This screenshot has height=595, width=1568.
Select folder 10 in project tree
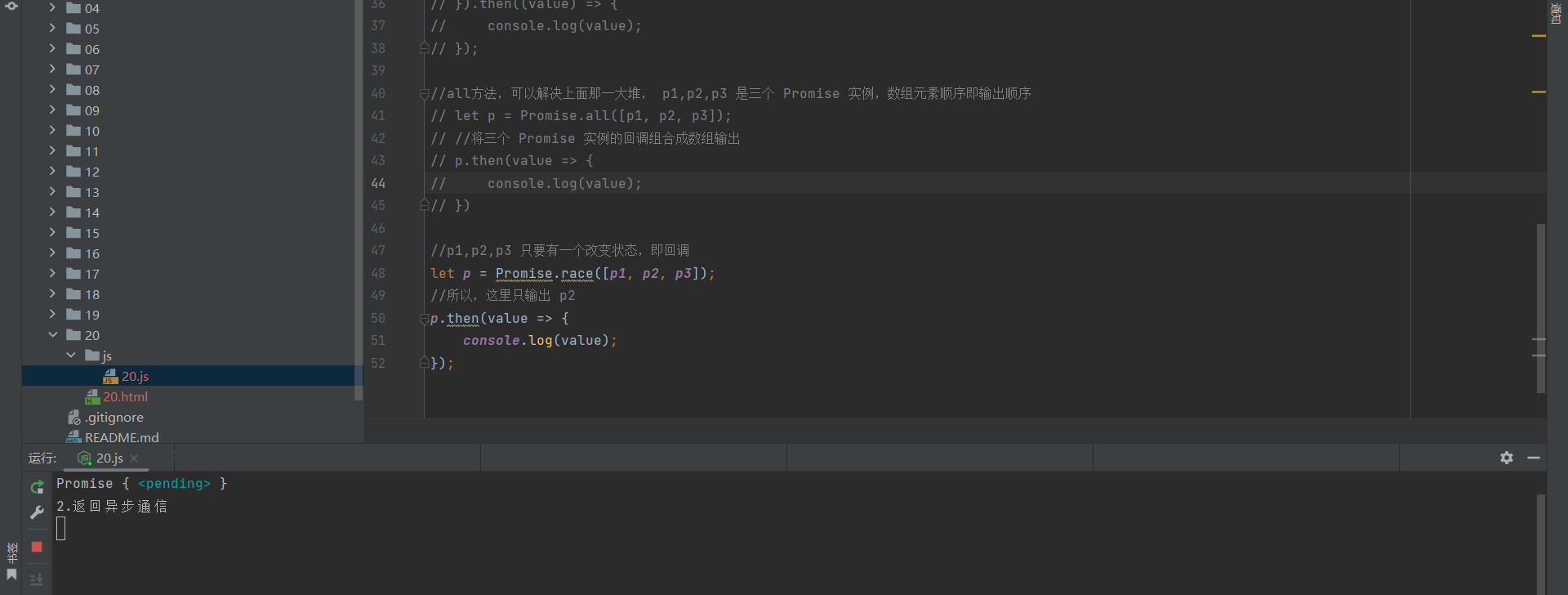[83, 131]
